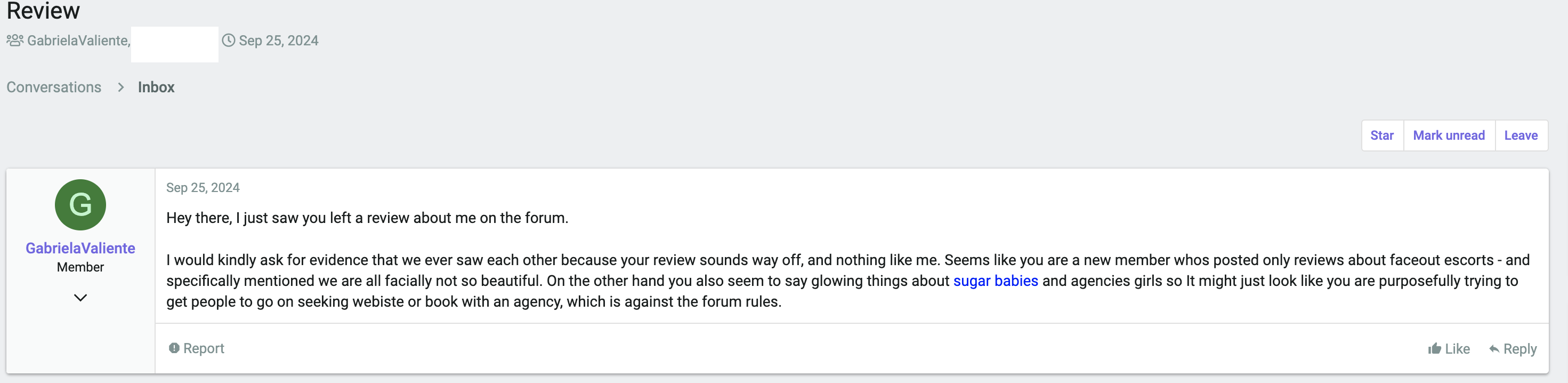Follow the sugar babies link
Viewport: 1568px width, 383px height.
pyautogui.click(x=995, y=281)
